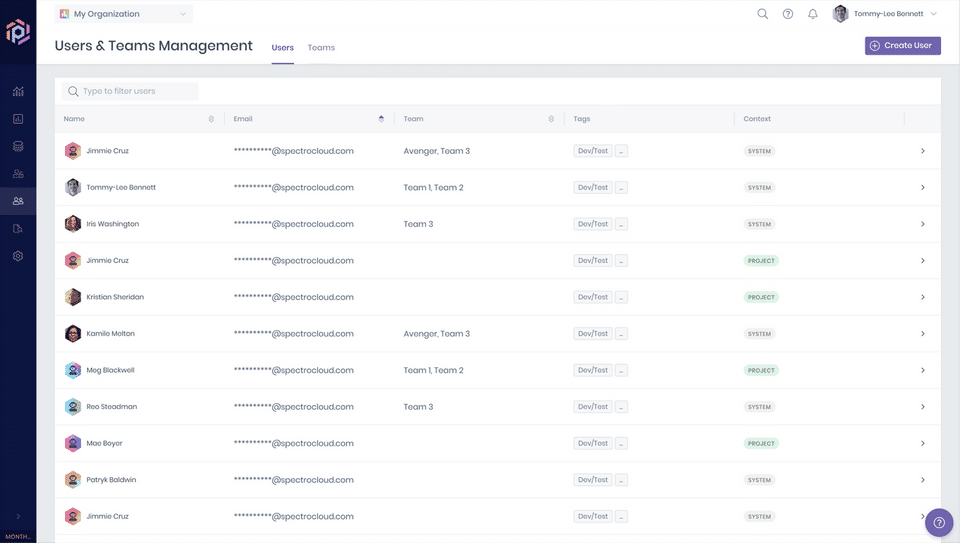
Task: Click 'Team 3' in Reo Steadman's row
Action: coord(418,407)
